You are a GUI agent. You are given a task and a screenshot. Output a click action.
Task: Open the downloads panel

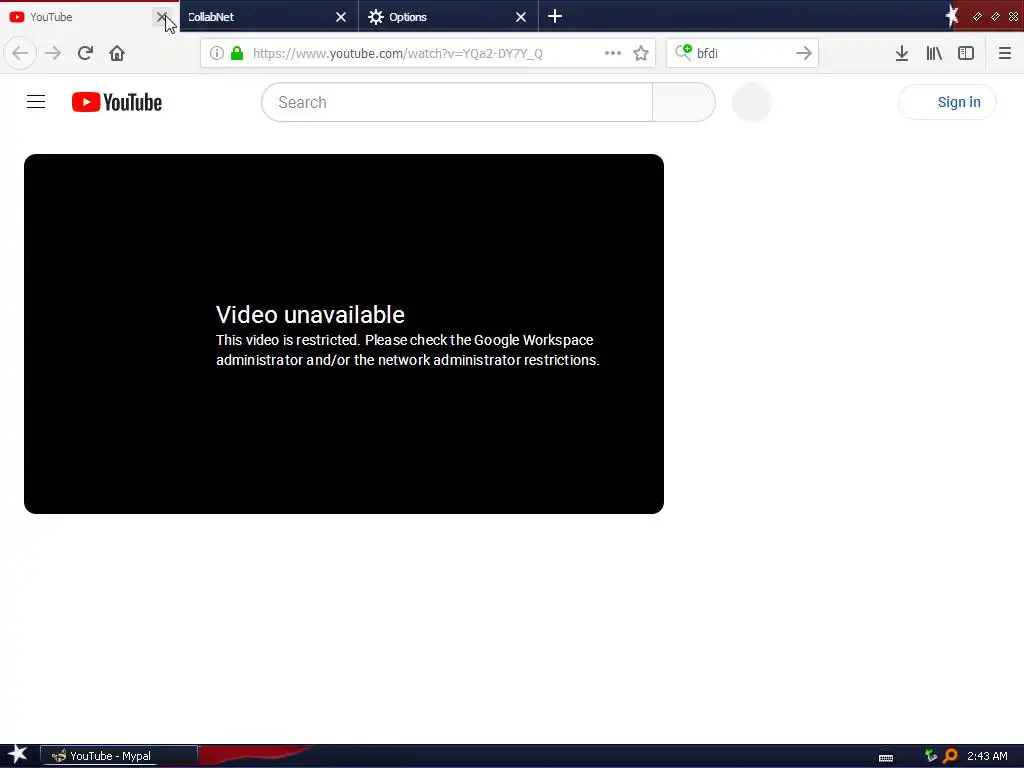(902, 53)
